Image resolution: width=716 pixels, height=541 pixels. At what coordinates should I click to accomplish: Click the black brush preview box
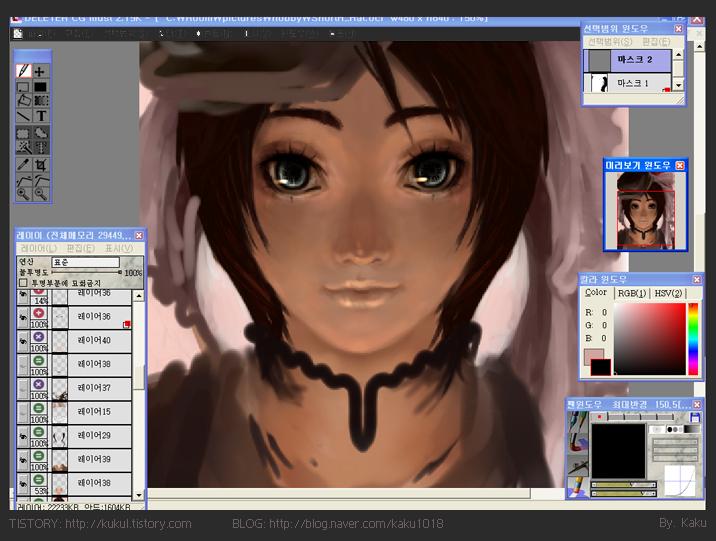(618, 451)
